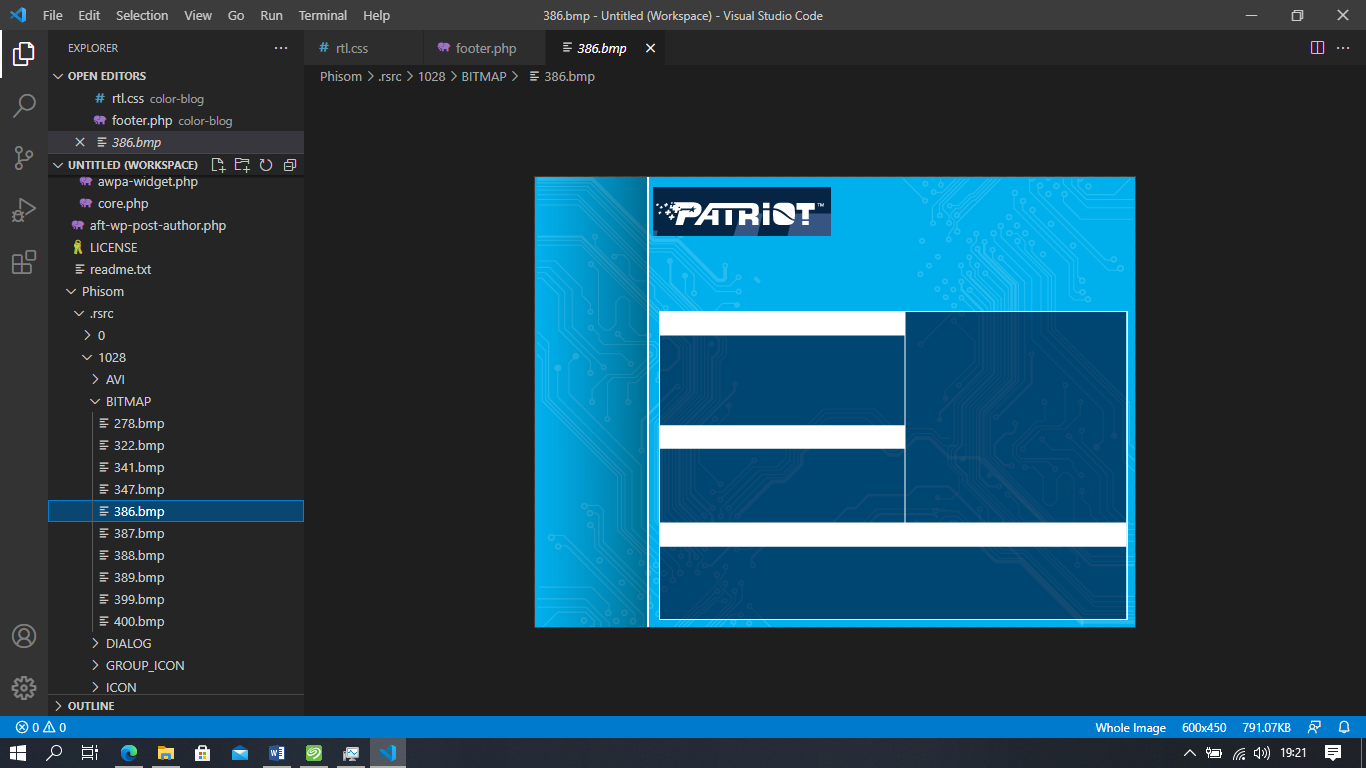
Task: Open Microsoft Edge from taskbar
Action: pyautogui.click(x=129, y=753)
